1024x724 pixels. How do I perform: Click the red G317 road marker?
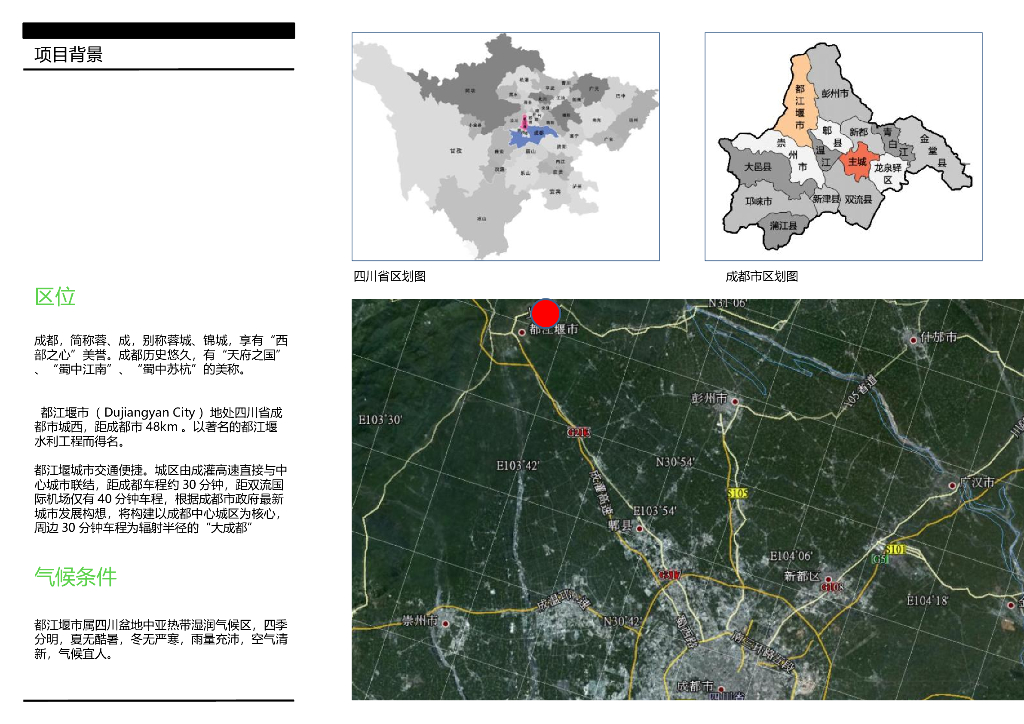[669, 574]
